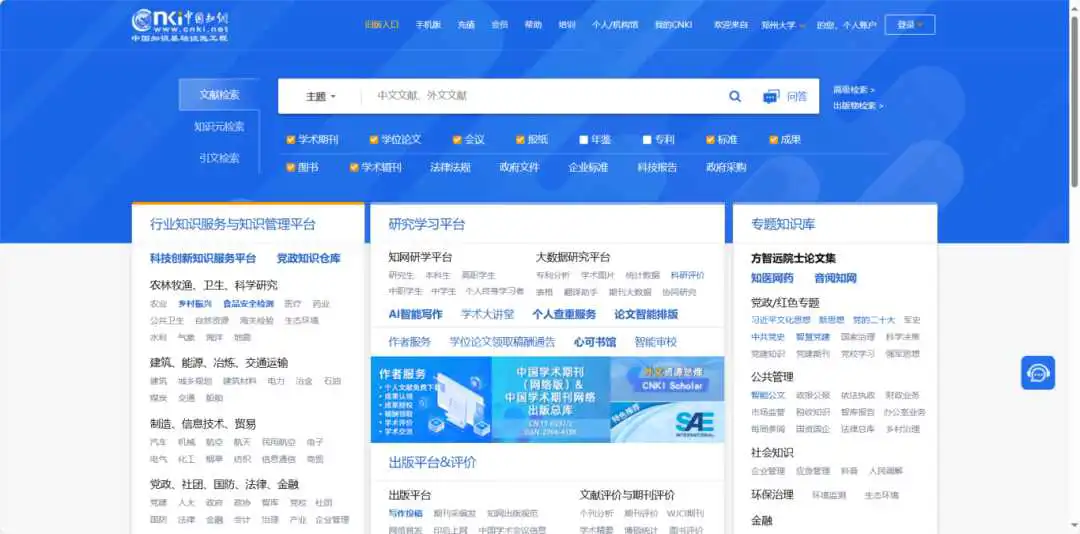Toggle the 学术辑刊 checkbox
1080x534 pixels.
point(354,167)
